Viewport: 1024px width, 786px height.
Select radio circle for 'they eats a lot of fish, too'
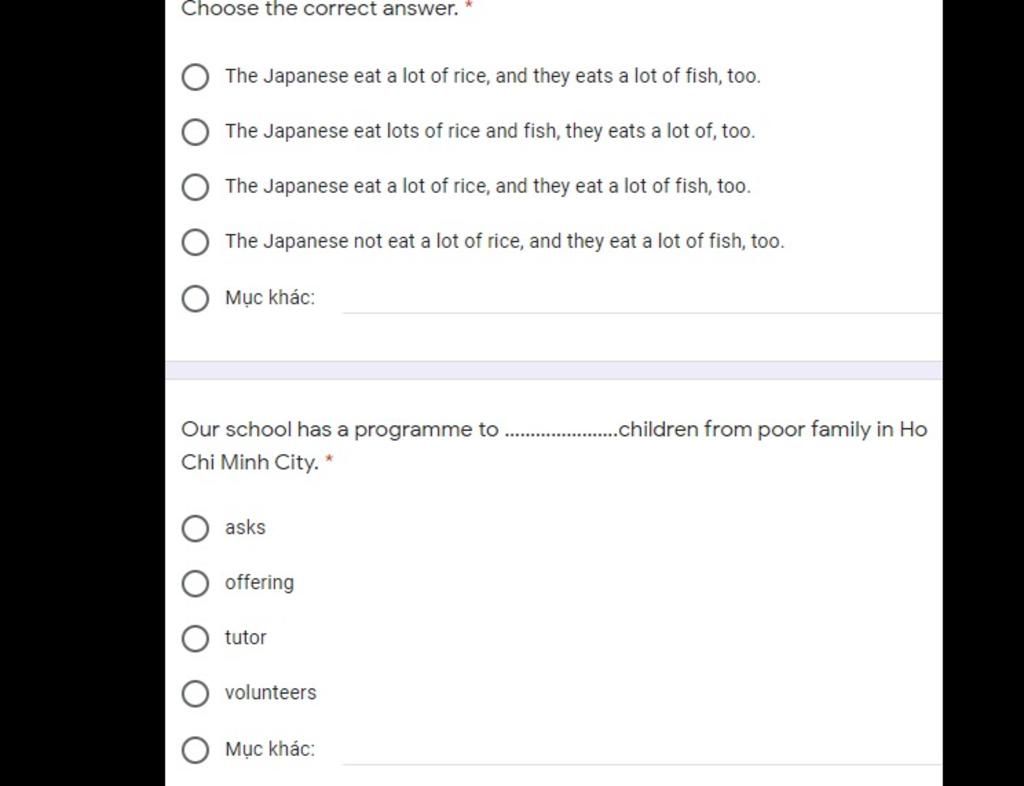(x=195, y=77)
